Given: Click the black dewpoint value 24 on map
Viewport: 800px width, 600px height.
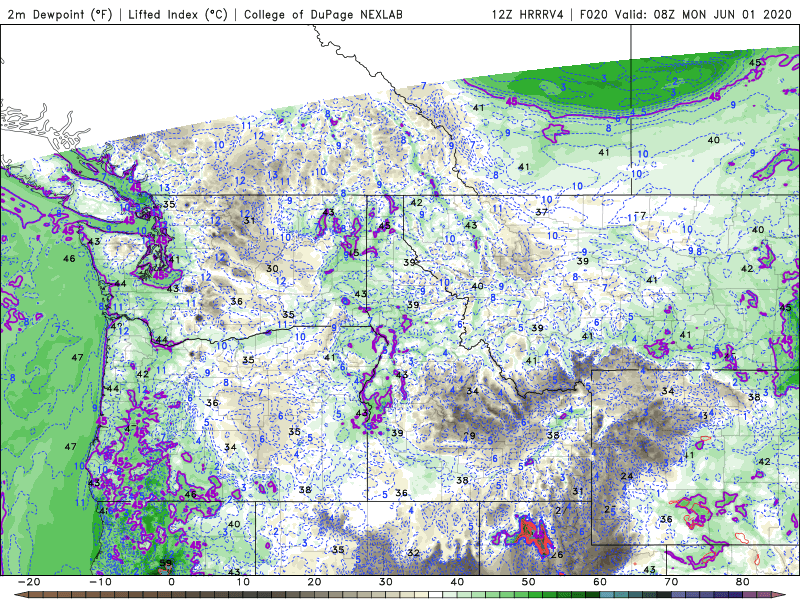Looking at the screenshot, I should (x=627, y=476).
